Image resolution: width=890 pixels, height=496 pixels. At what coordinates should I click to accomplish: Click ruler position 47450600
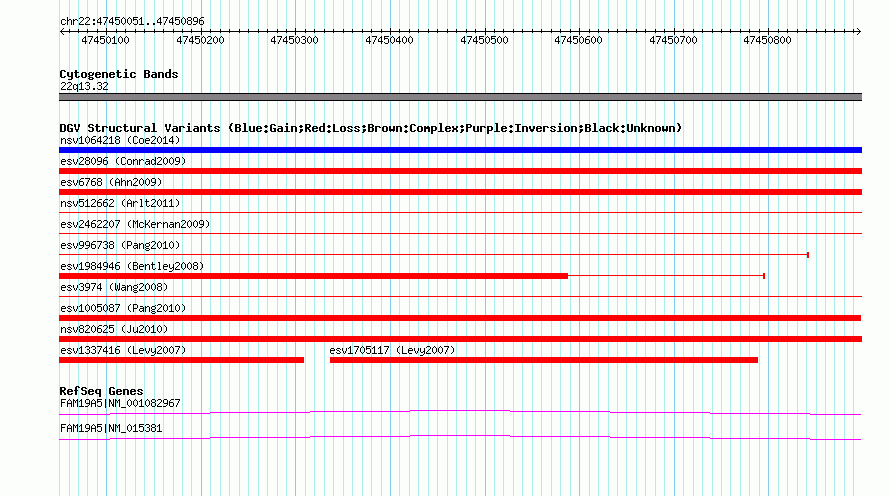578,40
